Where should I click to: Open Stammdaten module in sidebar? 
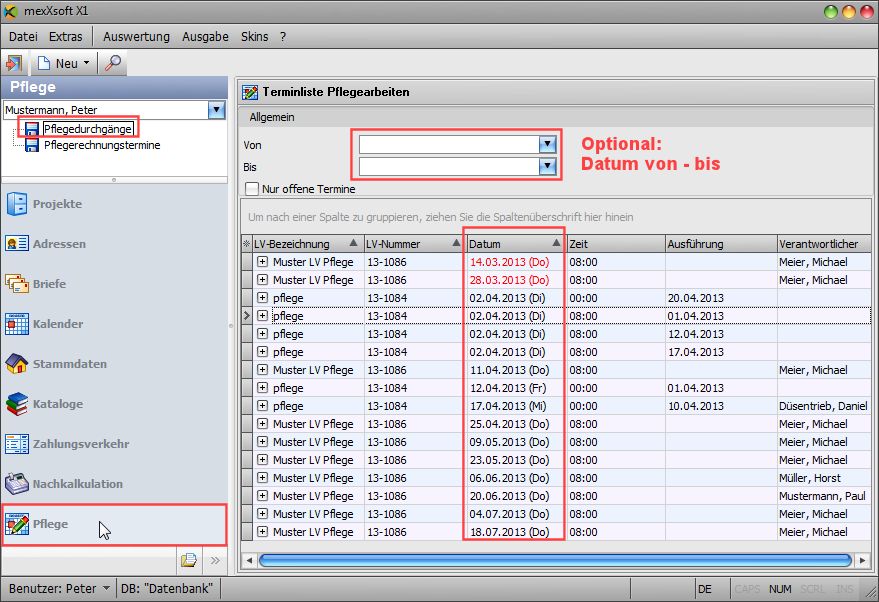tap(114, 364)
